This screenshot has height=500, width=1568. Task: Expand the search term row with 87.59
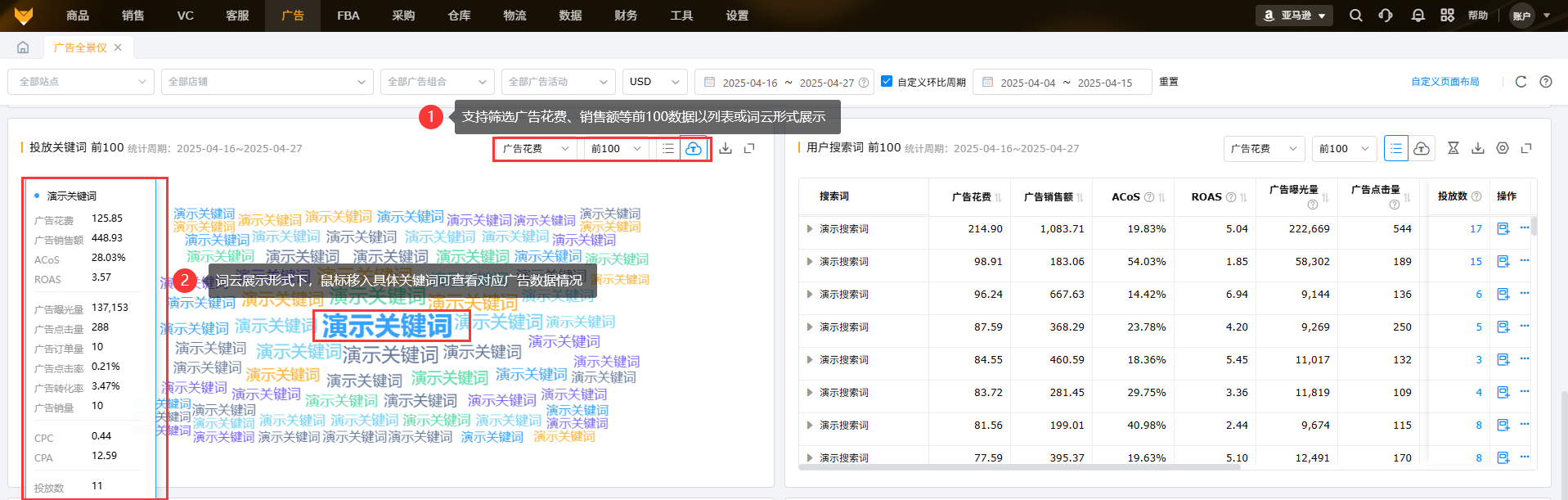(x=810, y=327)
